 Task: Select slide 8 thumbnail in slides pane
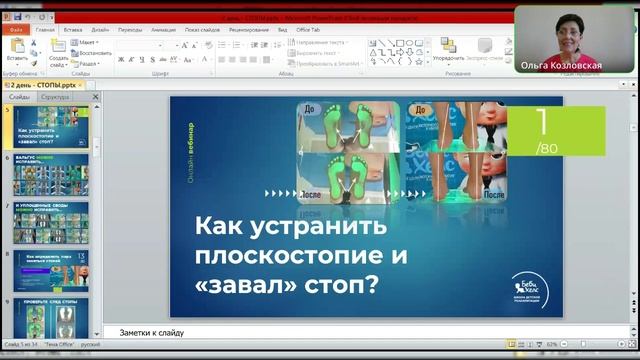pyautogui.click(x=51, y=271)
